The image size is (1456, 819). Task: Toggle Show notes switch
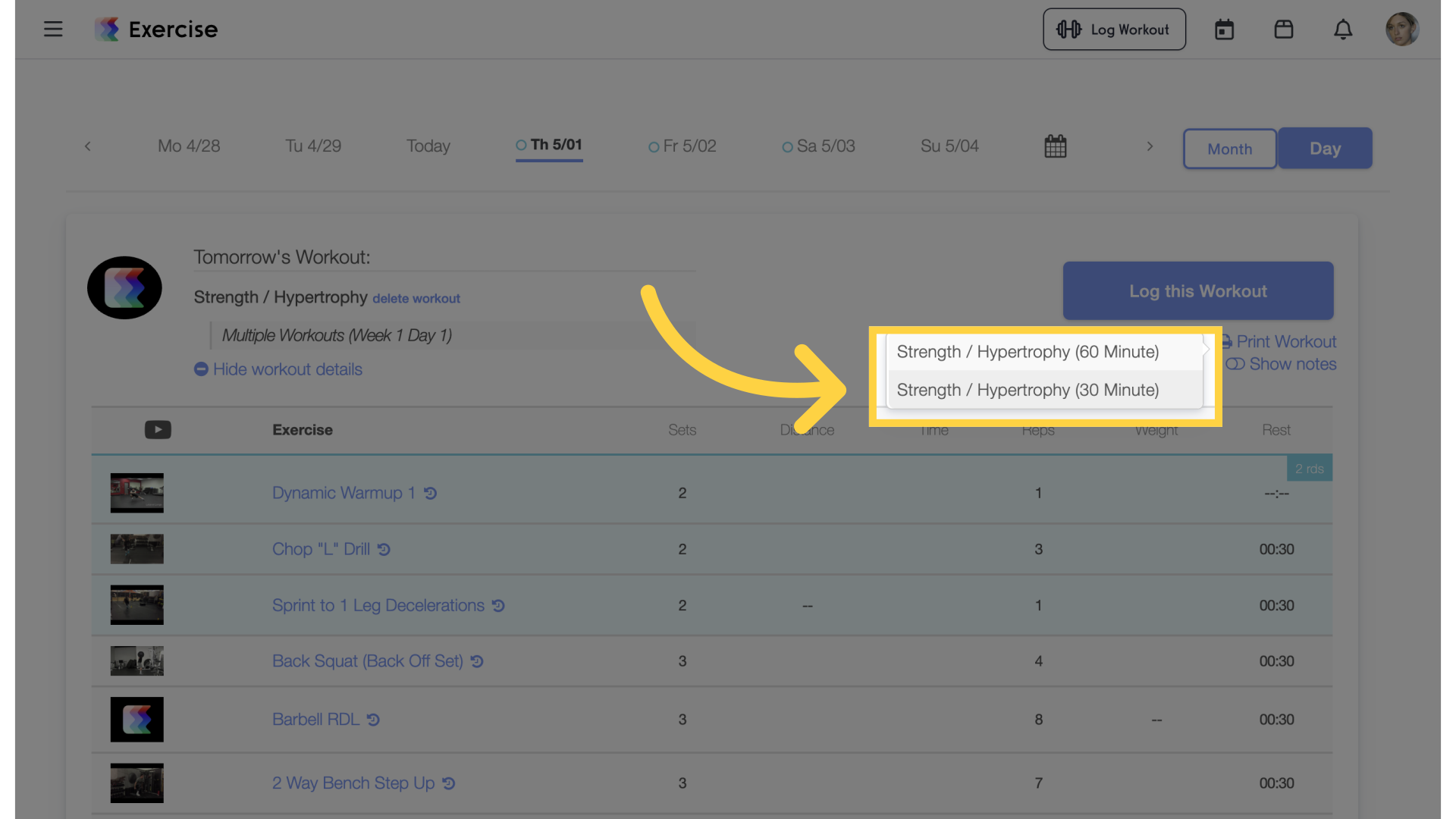pos(1235,364)
